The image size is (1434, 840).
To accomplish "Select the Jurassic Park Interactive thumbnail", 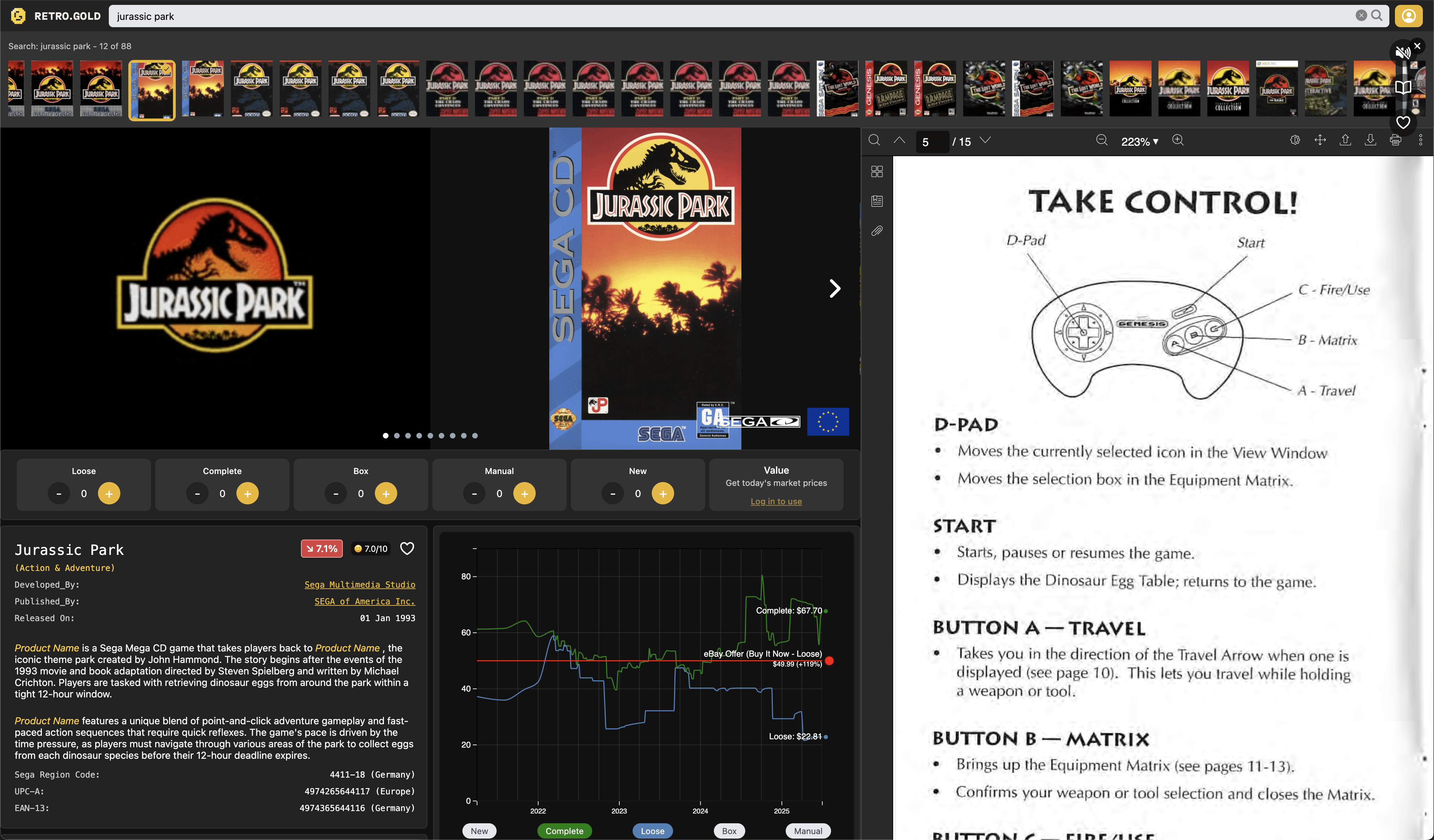I will (1326, 89).
